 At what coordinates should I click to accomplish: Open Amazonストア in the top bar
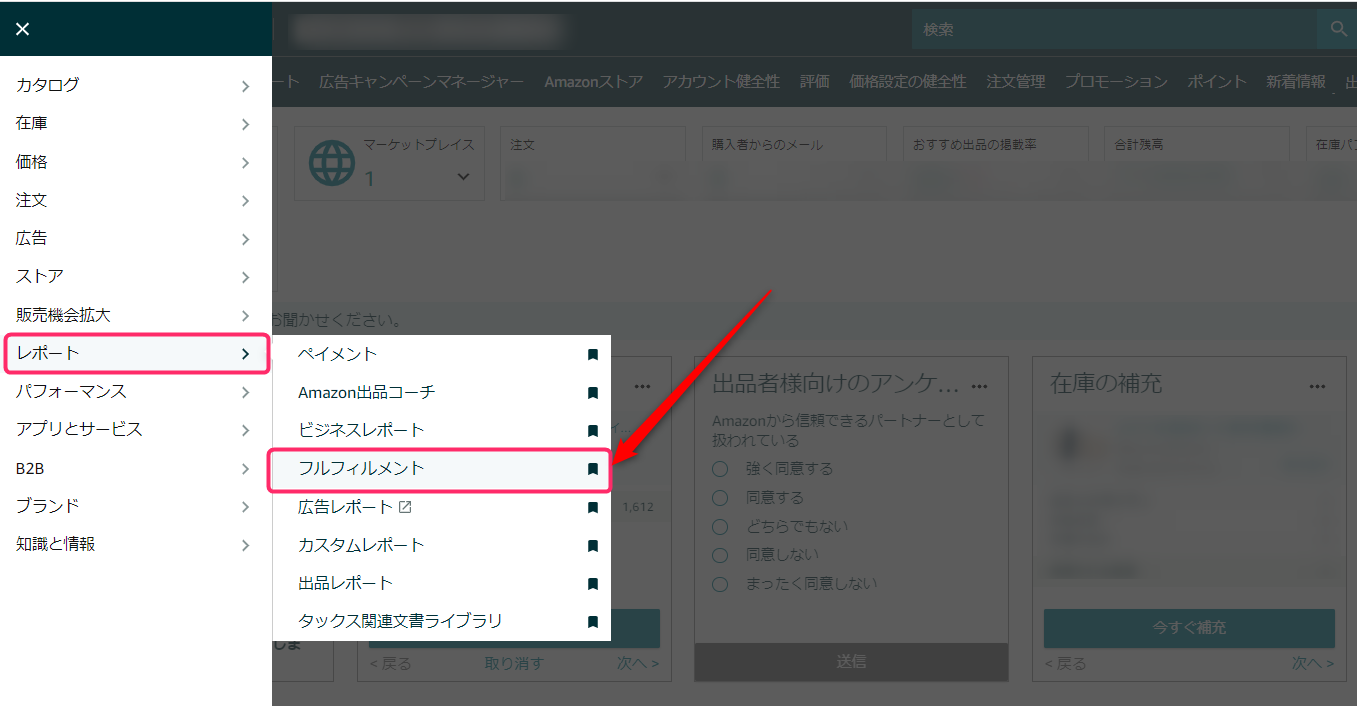pos(593,82)
